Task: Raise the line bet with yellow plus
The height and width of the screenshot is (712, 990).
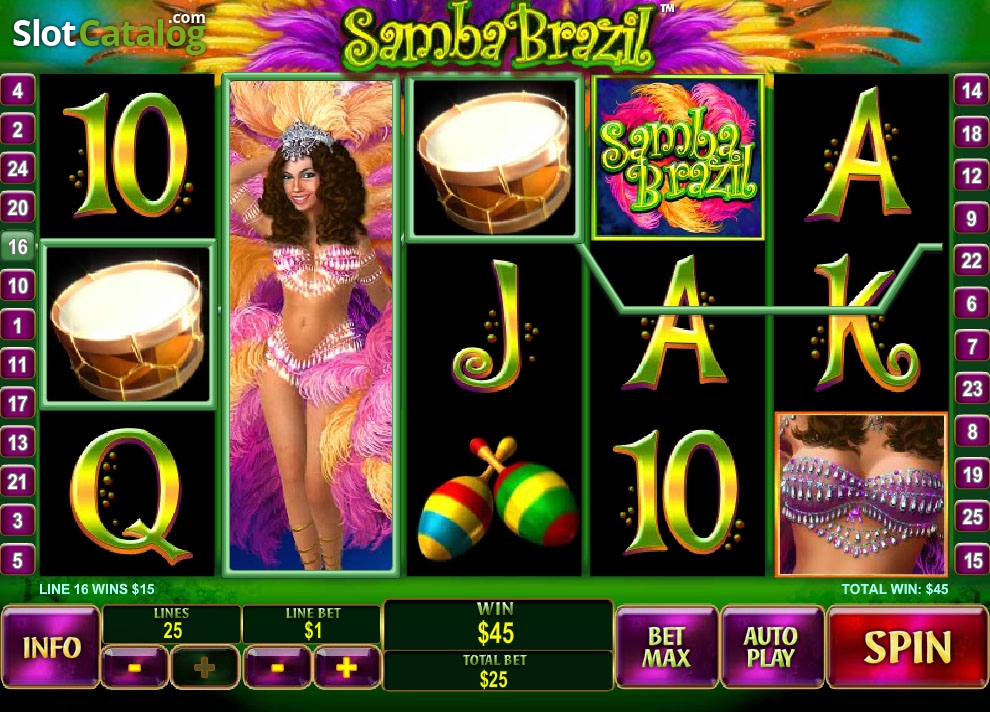Action: pos(347,667)
